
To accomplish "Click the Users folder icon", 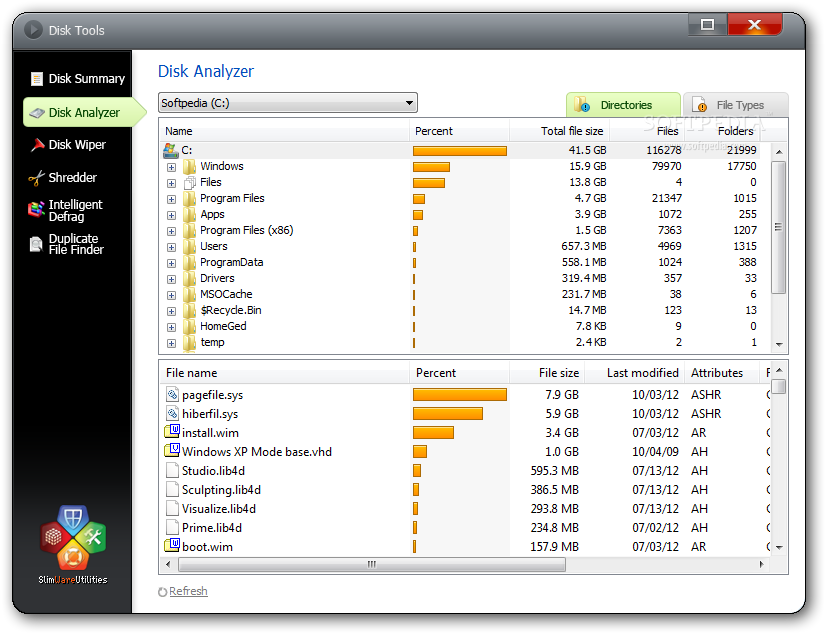I will 190,247.
